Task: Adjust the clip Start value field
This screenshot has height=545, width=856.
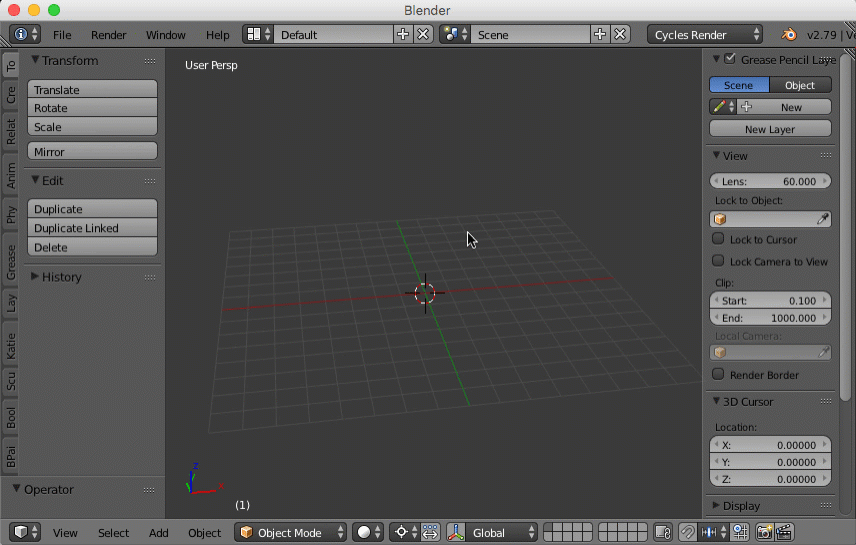Action: point(770,300)
